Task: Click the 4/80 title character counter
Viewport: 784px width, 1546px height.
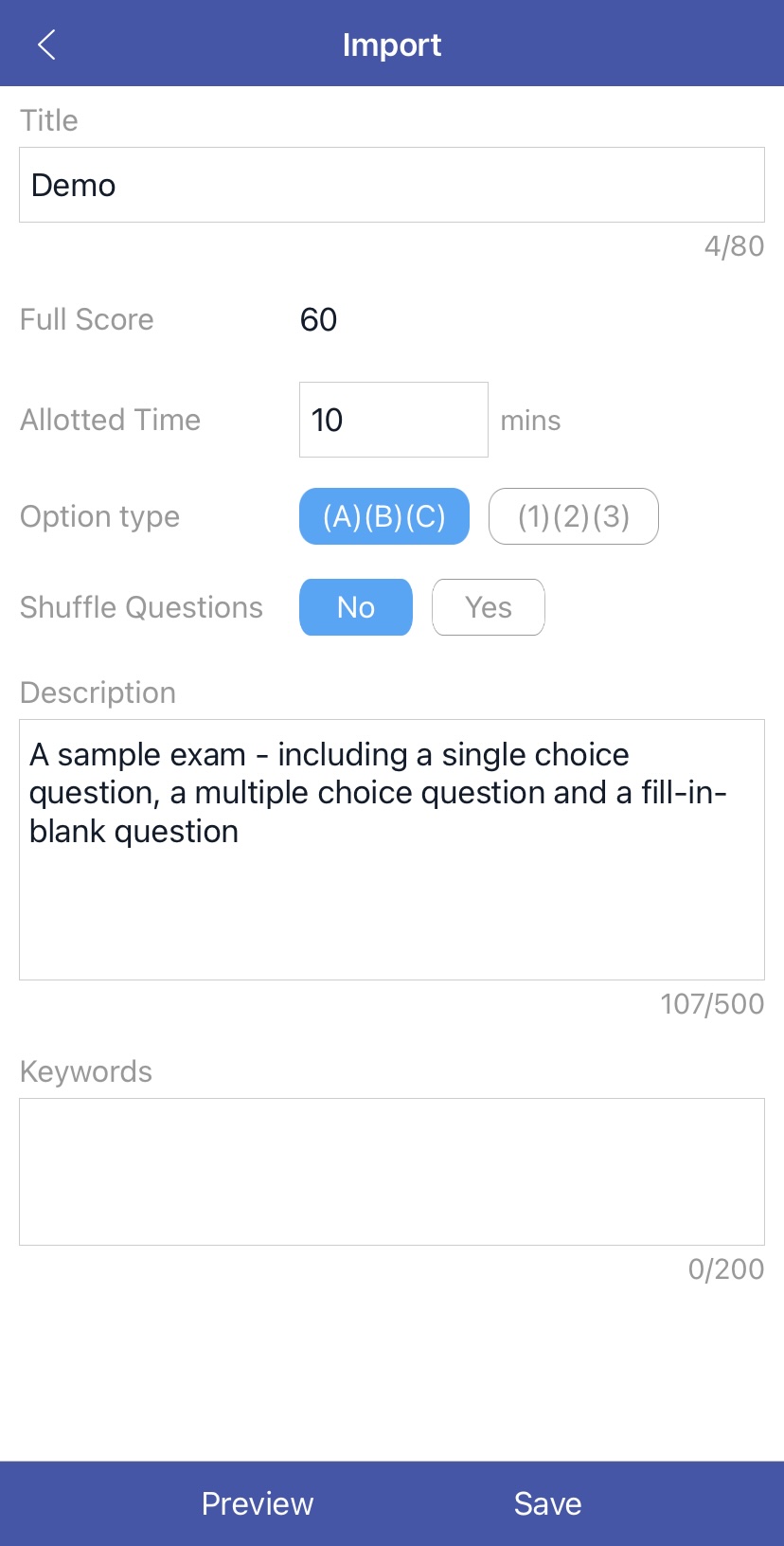Action: (x=734, y=246)
